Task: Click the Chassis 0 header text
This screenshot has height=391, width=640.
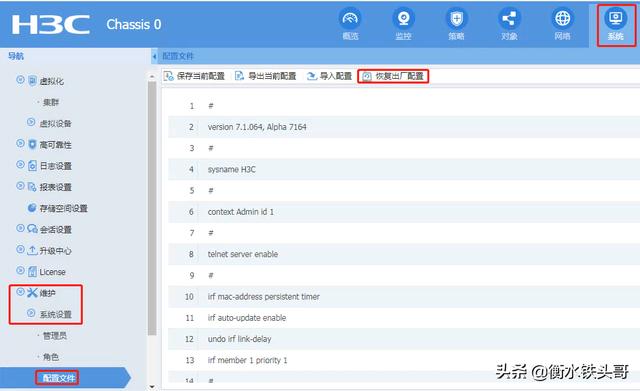Action: (134, 24)
